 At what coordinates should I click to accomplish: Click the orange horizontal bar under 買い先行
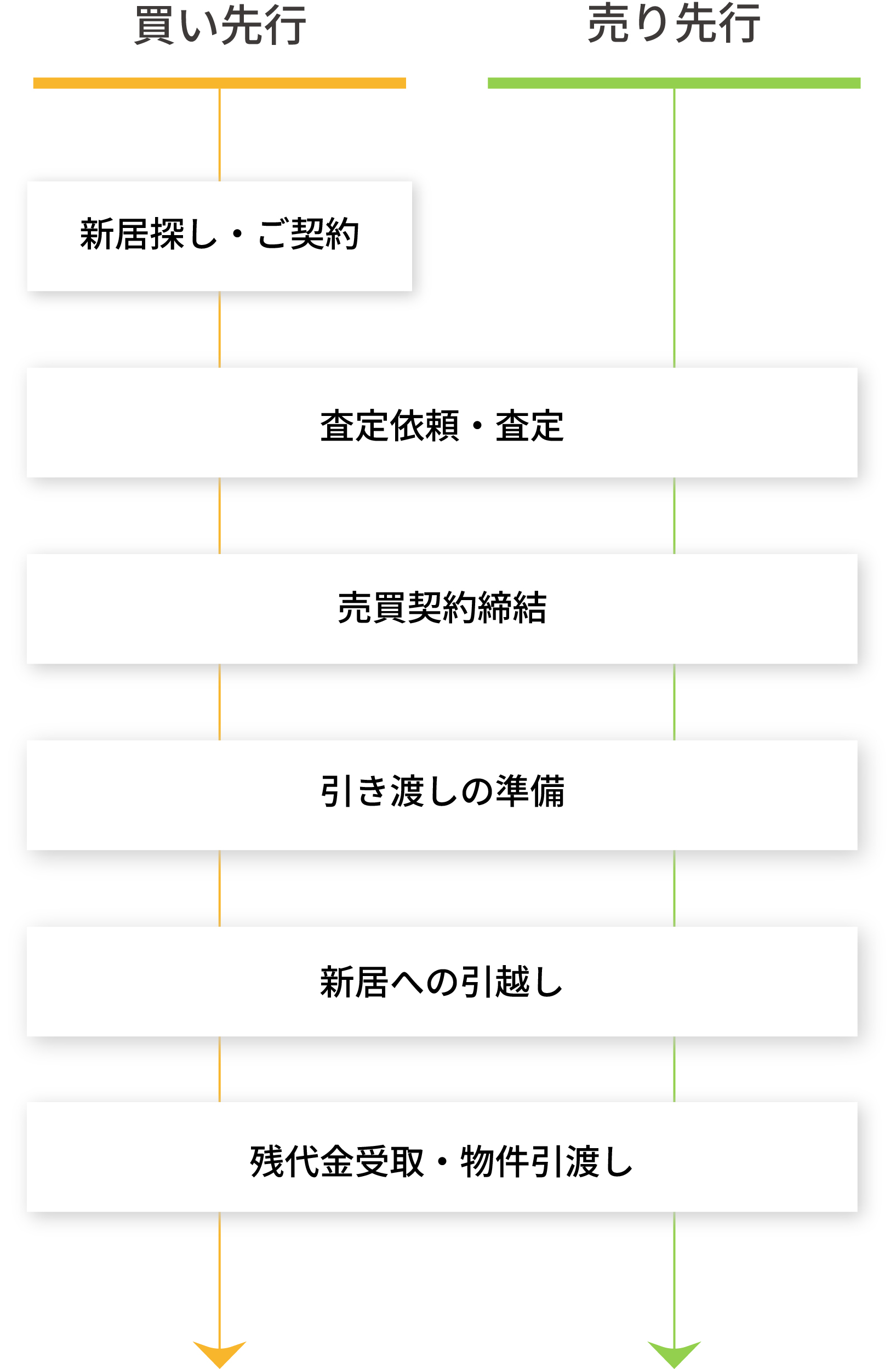tap(220, 83)
